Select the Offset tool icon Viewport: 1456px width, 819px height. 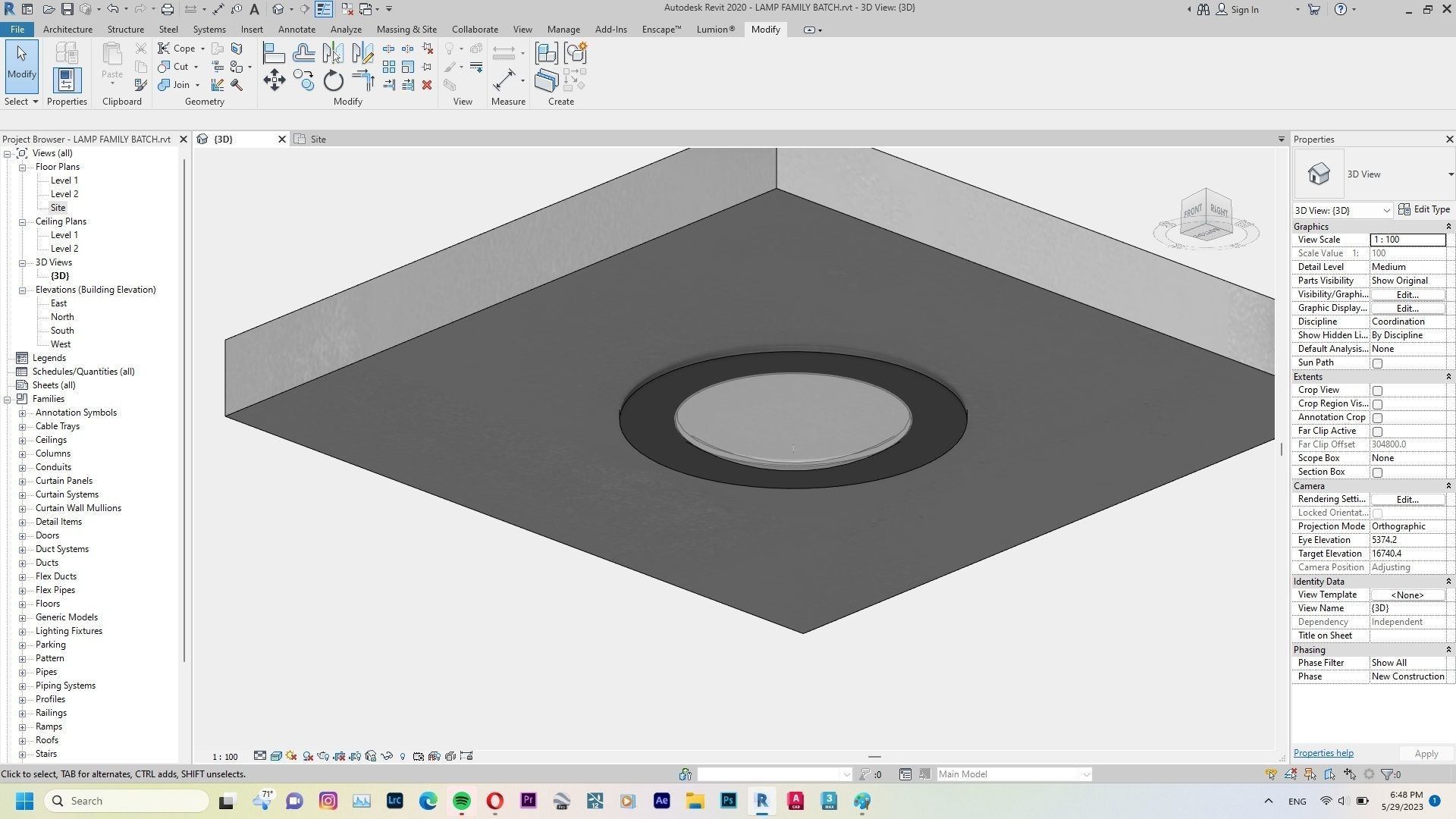[303, 53]
